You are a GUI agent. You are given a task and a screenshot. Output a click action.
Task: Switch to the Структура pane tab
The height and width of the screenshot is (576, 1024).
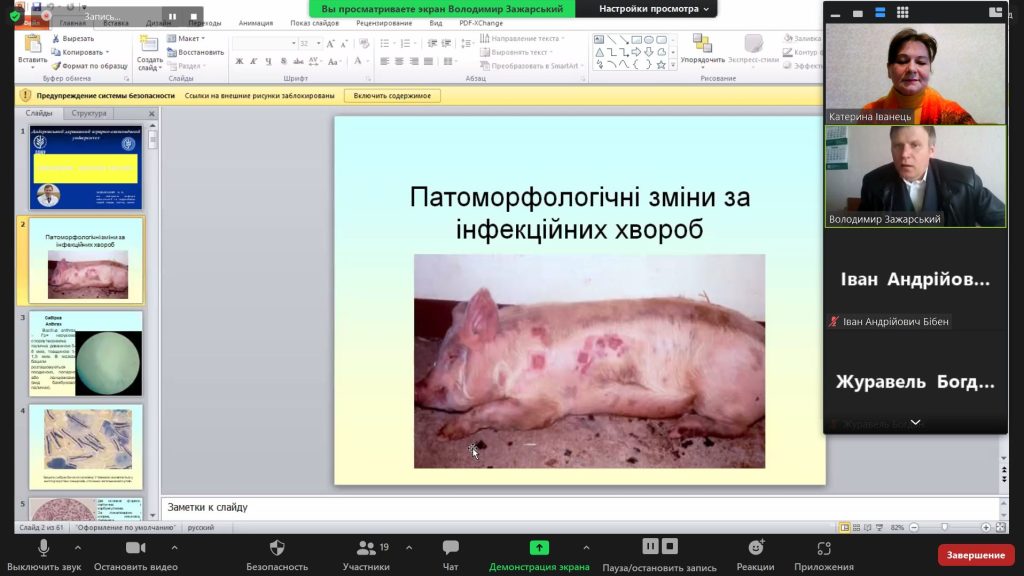click(x=89, y=114)
